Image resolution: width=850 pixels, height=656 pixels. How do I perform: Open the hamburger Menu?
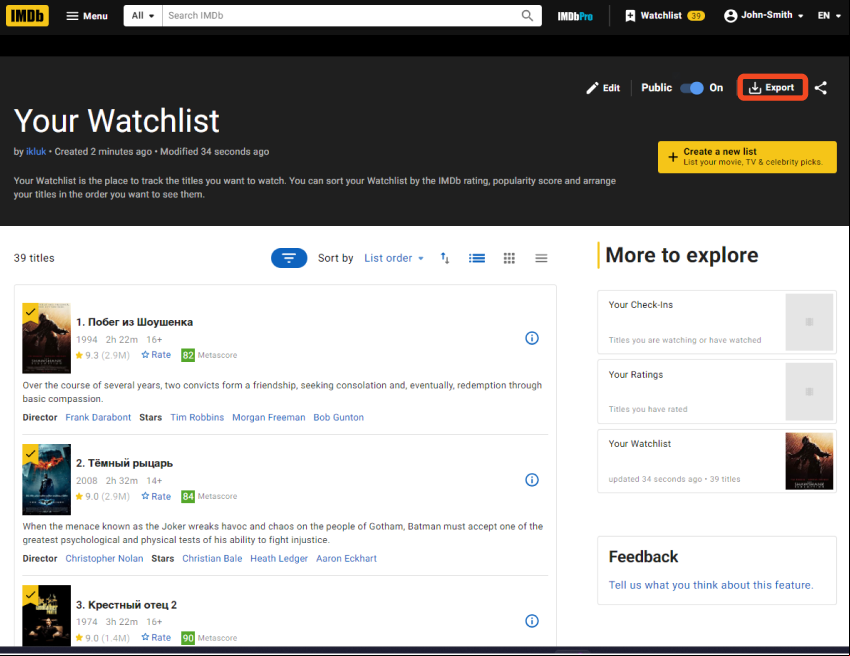coord(87,16)
